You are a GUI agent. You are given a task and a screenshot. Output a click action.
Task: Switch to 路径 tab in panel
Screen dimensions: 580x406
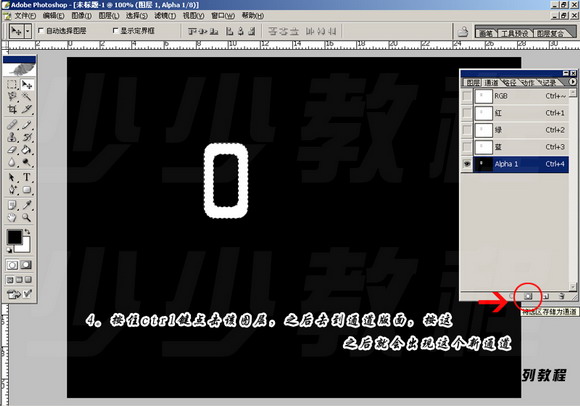(x=510, y=82)
